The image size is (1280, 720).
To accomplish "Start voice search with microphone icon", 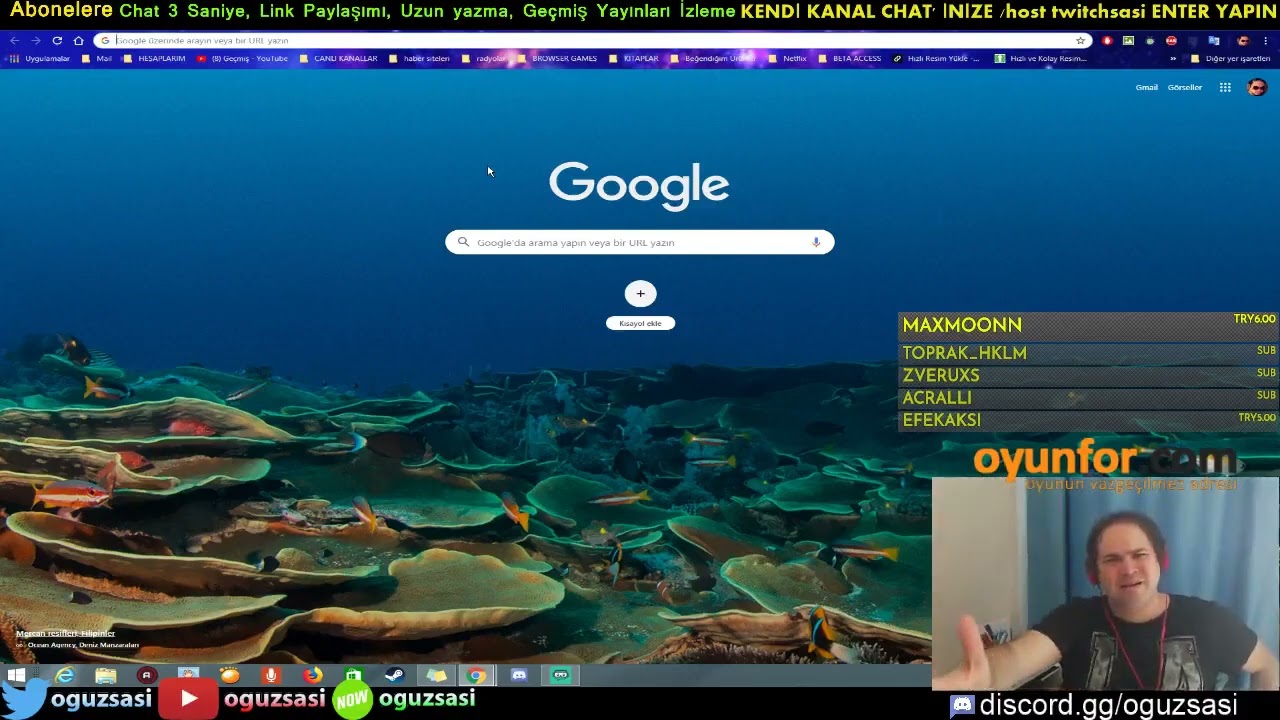I will [816, 242].
